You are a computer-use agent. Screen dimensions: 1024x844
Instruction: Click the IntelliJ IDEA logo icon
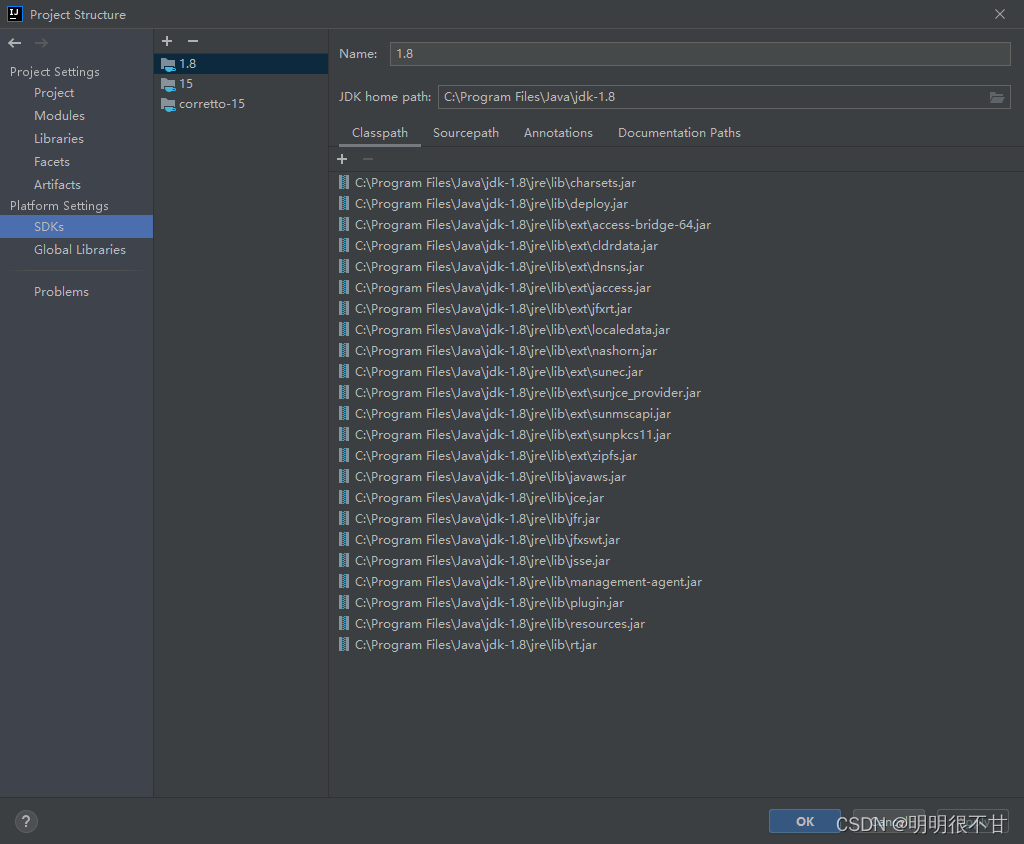[x=14, y=14]
